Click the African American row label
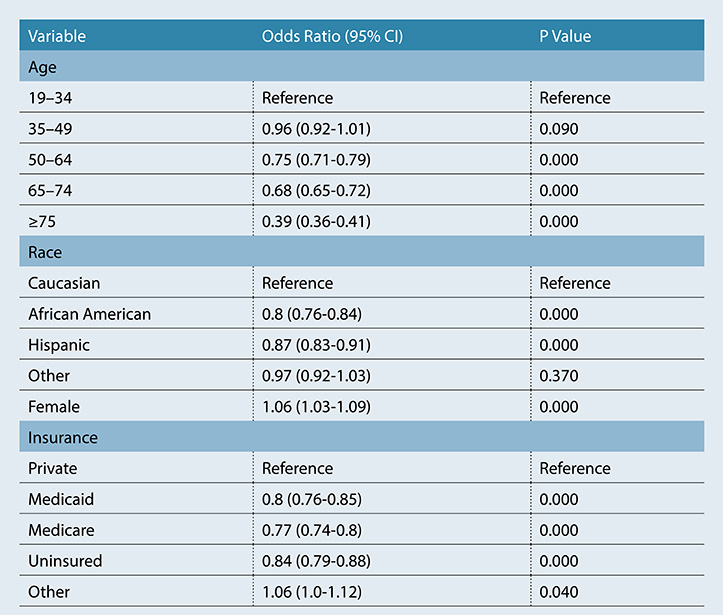Viewport: 723px width, 615px height. tap(90, 314)
